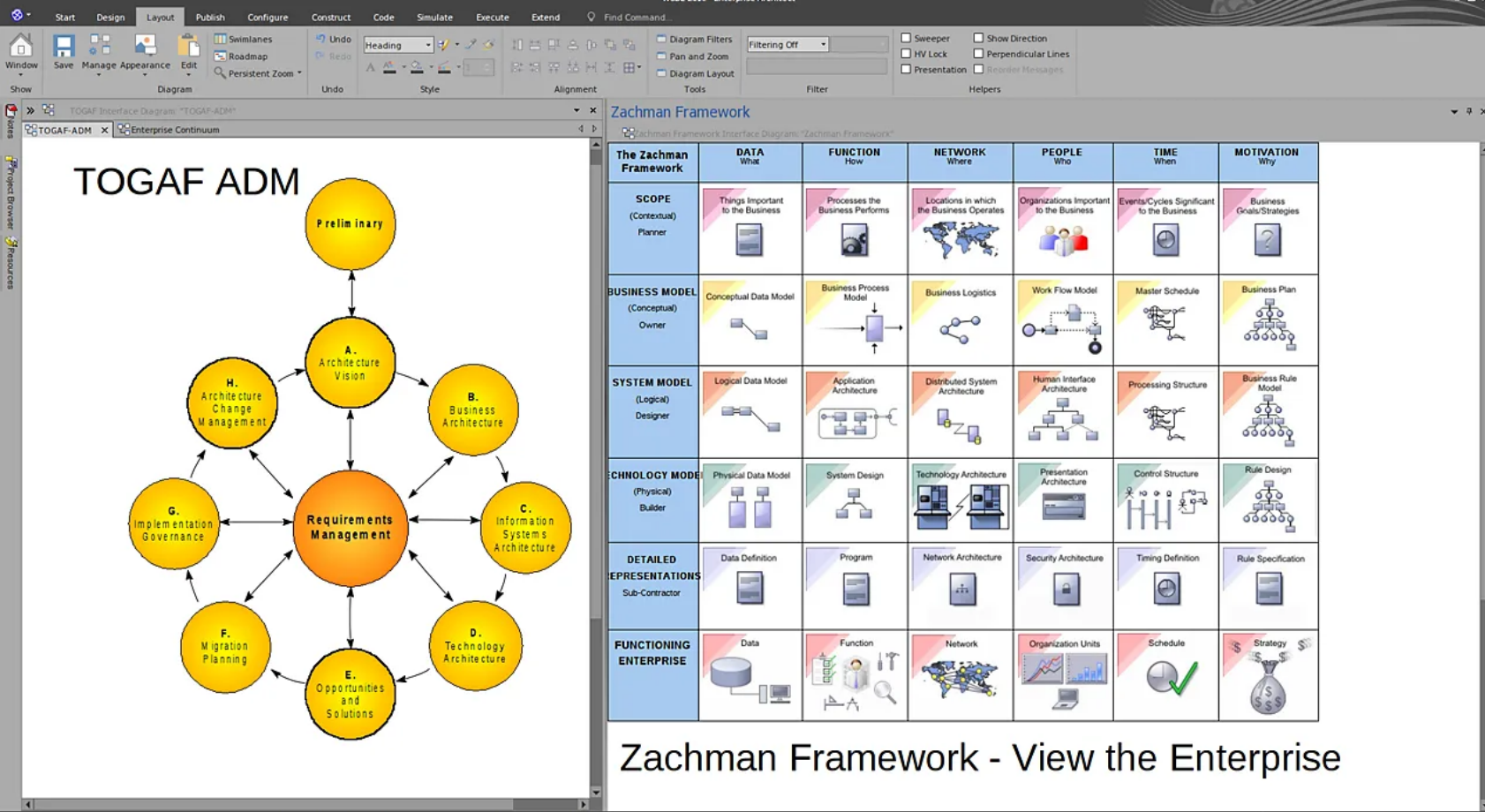Select the Technology Architecture servers icon
The width and height of the screenshot is (1485, 812).
tap(961, 506)
